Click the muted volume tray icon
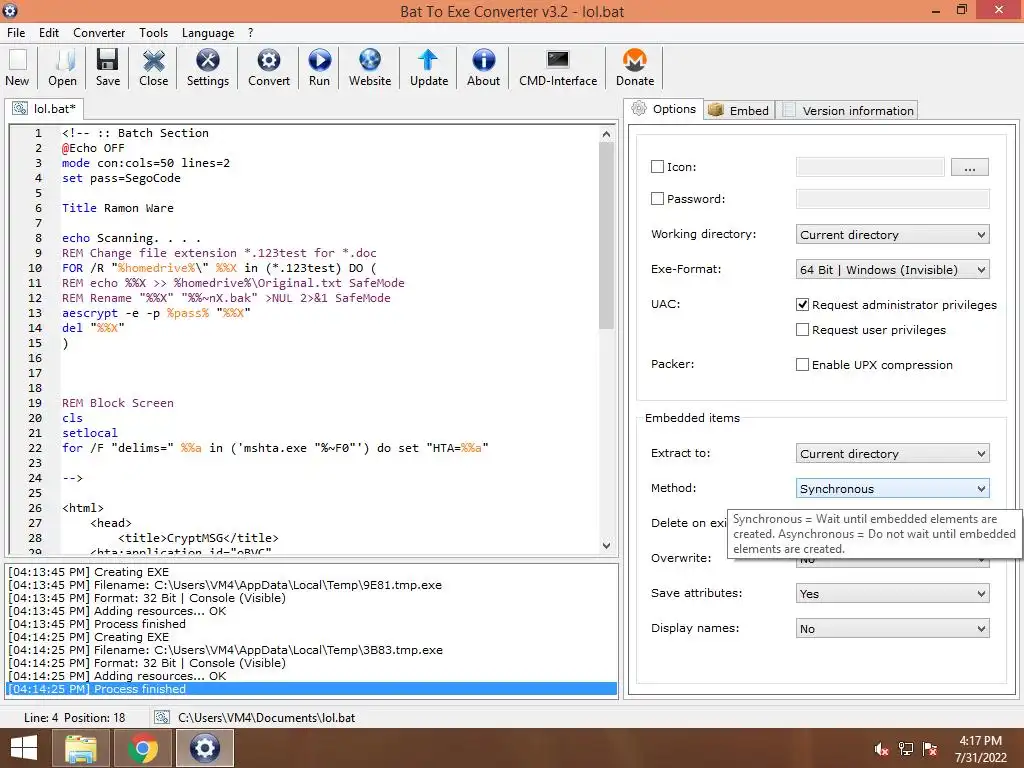 [881, 749]
